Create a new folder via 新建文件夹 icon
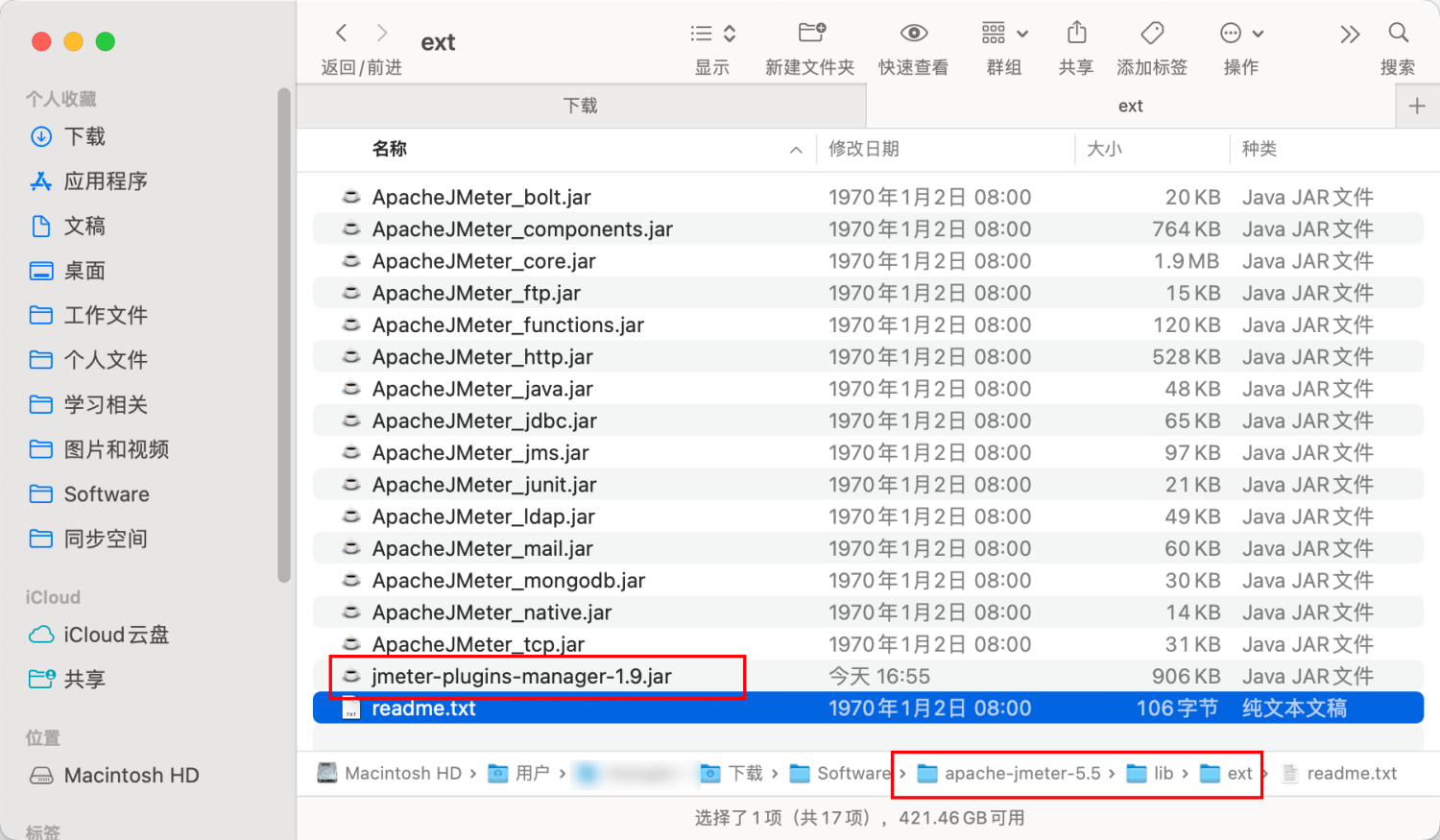 [x=812, y=33]
